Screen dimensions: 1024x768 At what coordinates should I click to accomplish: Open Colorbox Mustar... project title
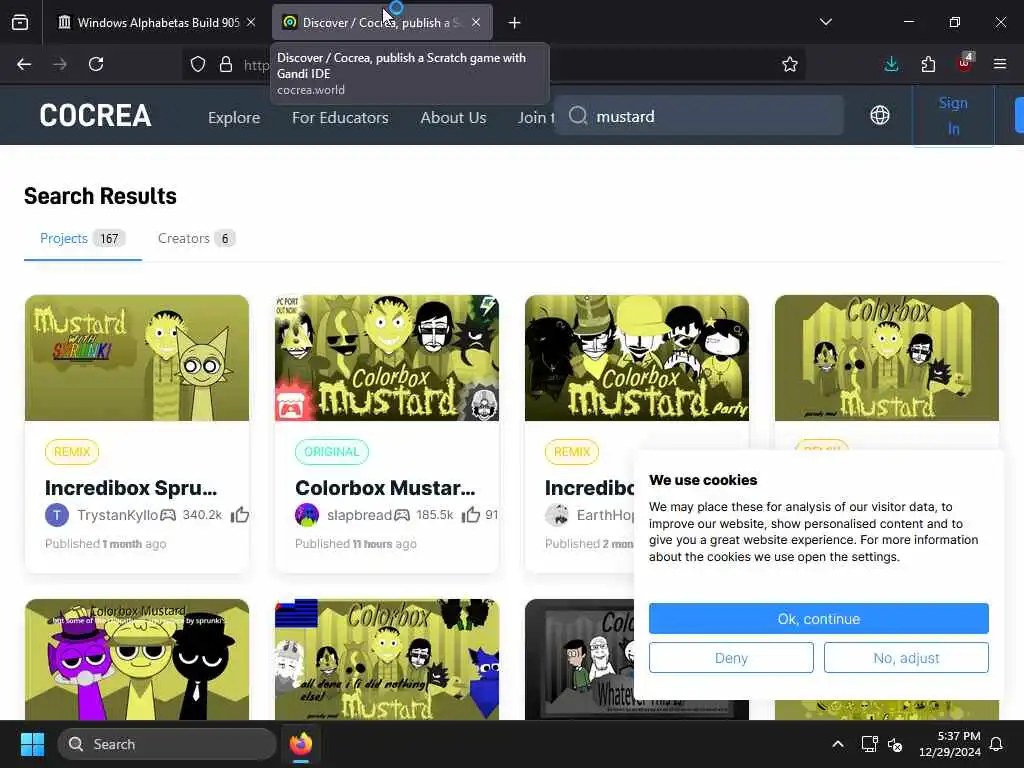pyautogui.click(x=385, y=488)
